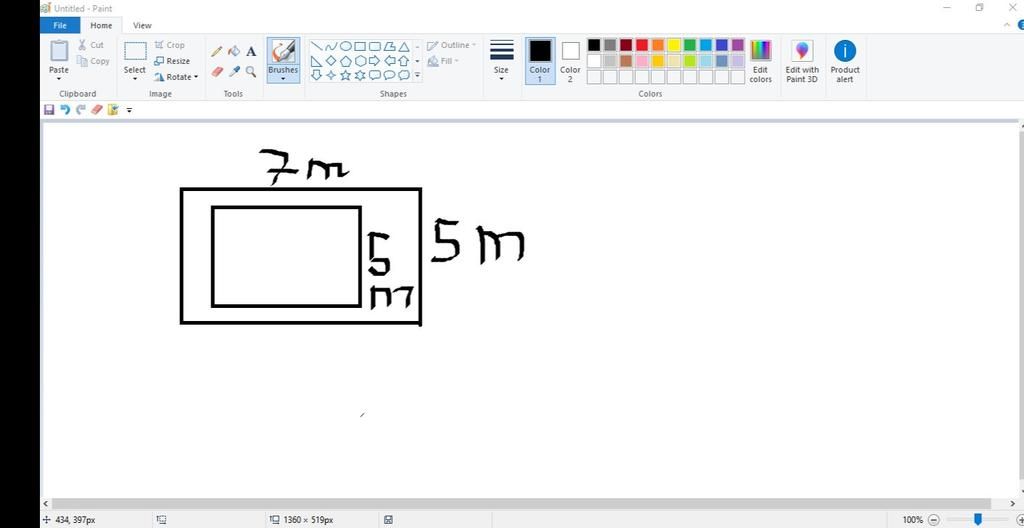Open the Rotate dropdown menu

(x=177, y=77)
